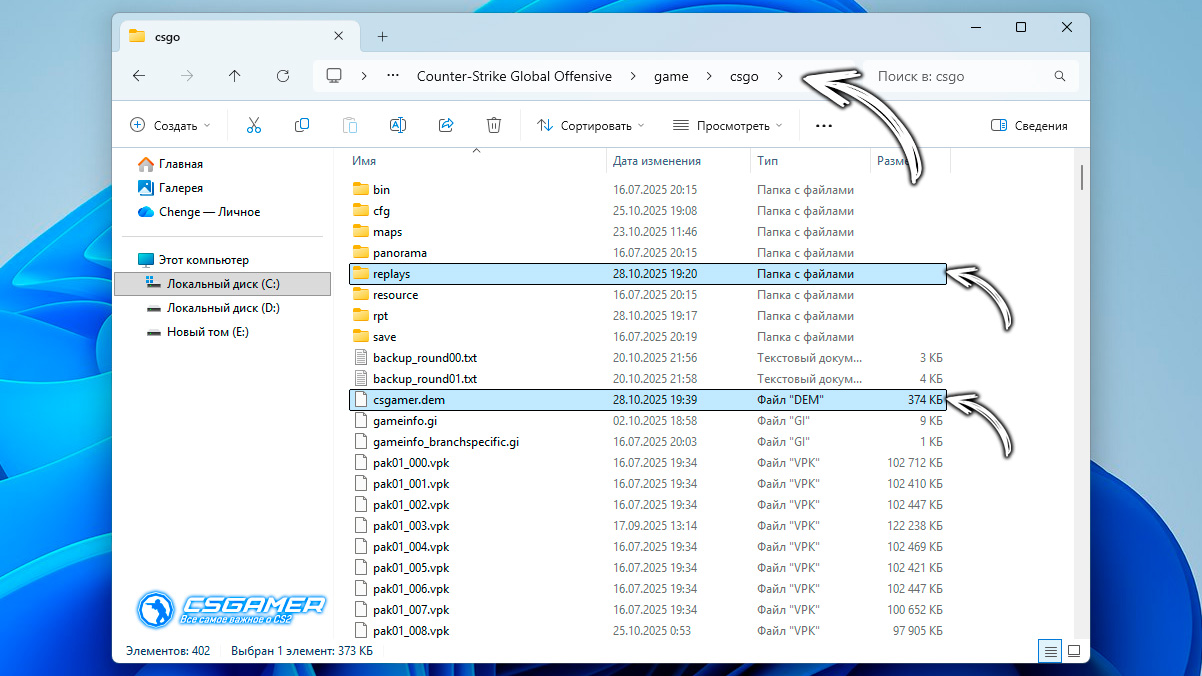Open the Сортировать dropdown
Viewport: 1202px width, 676px height.
point(590,126)
